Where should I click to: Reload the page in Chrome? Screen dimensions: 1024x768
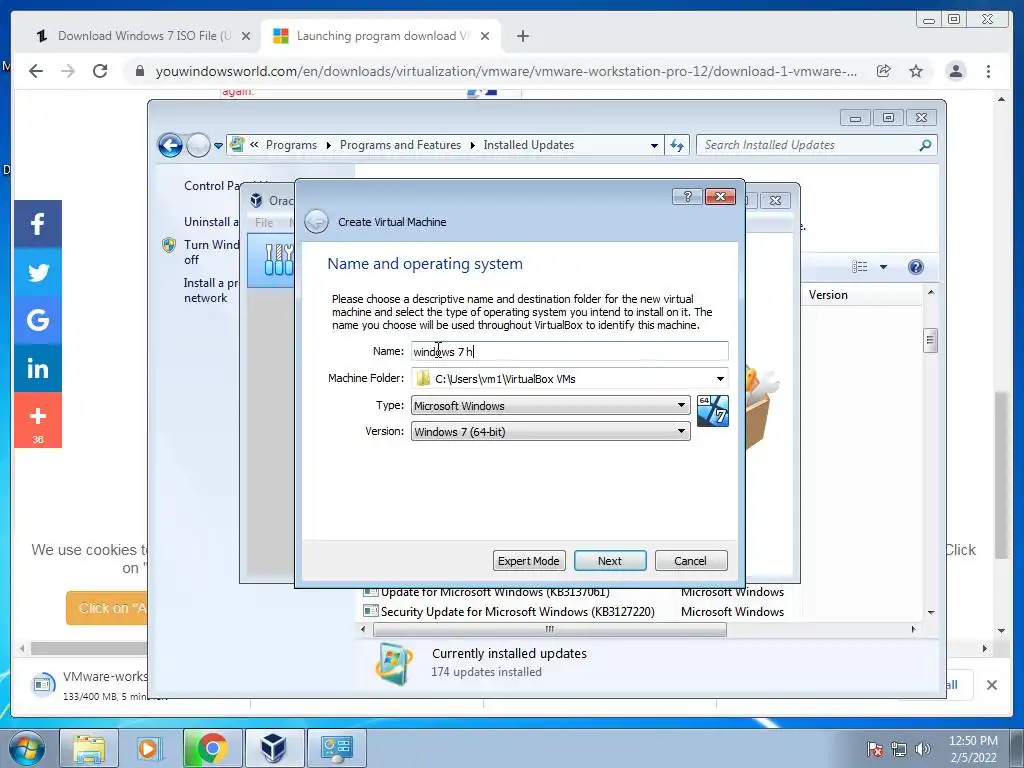click(100, 71)
